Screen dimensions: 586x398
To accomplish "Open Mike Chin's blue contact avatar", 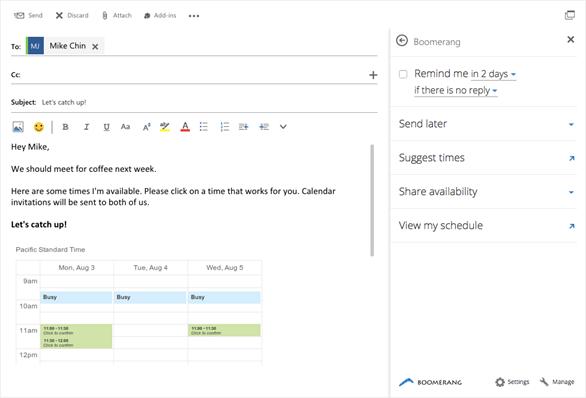I will click(35, 46).
